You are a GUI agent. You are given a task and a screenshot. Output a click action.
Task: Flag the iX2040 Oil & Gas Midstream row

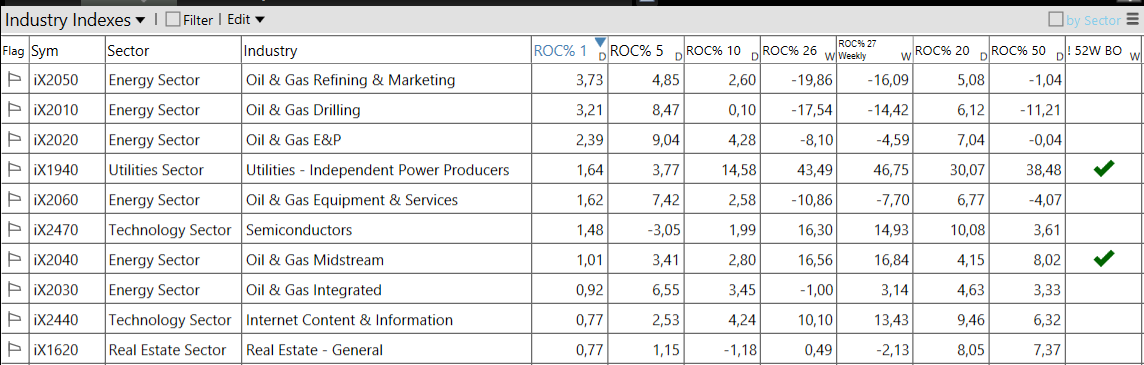tap(14, 259)
